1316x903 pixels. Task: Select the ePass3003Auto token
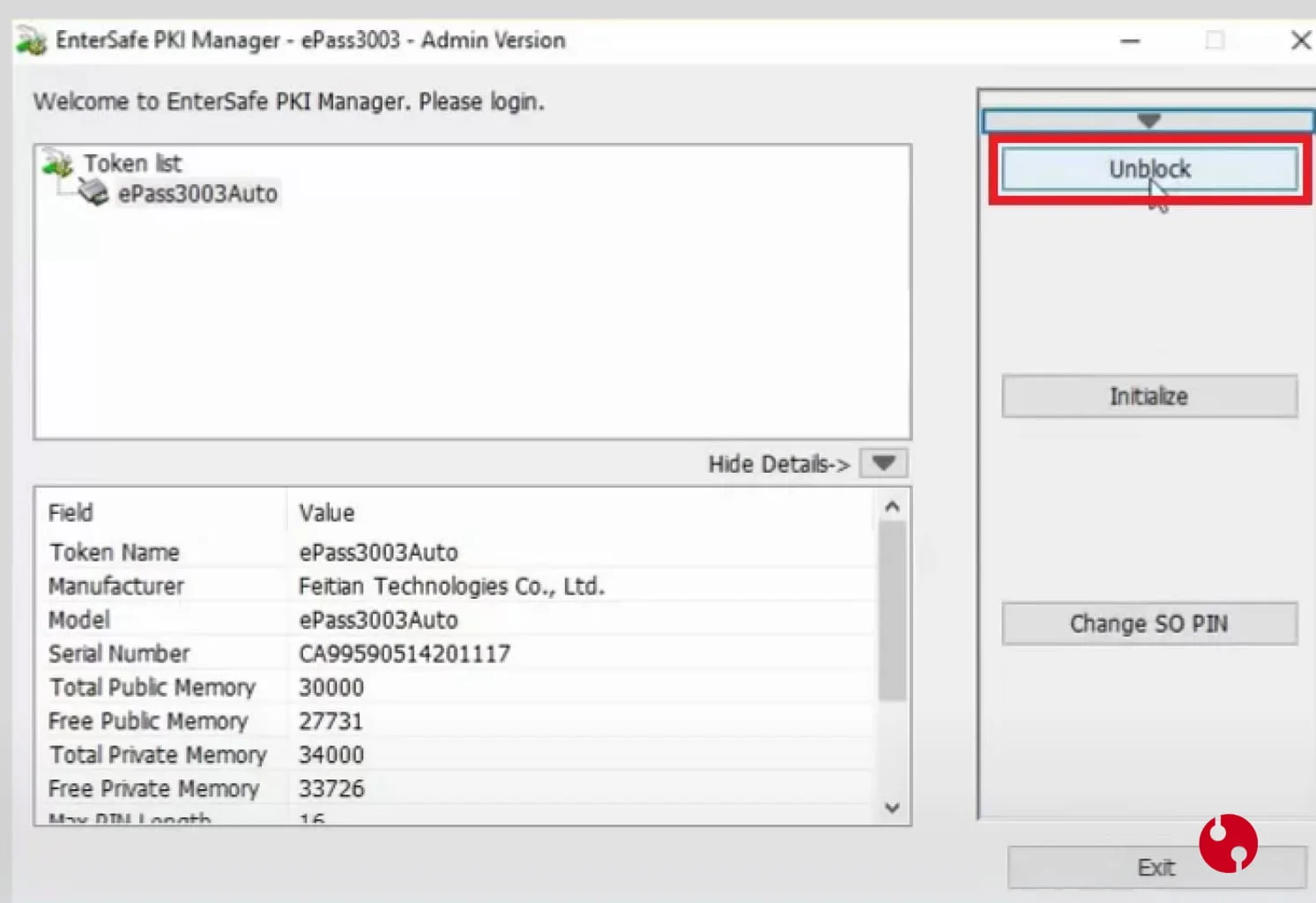197,193
